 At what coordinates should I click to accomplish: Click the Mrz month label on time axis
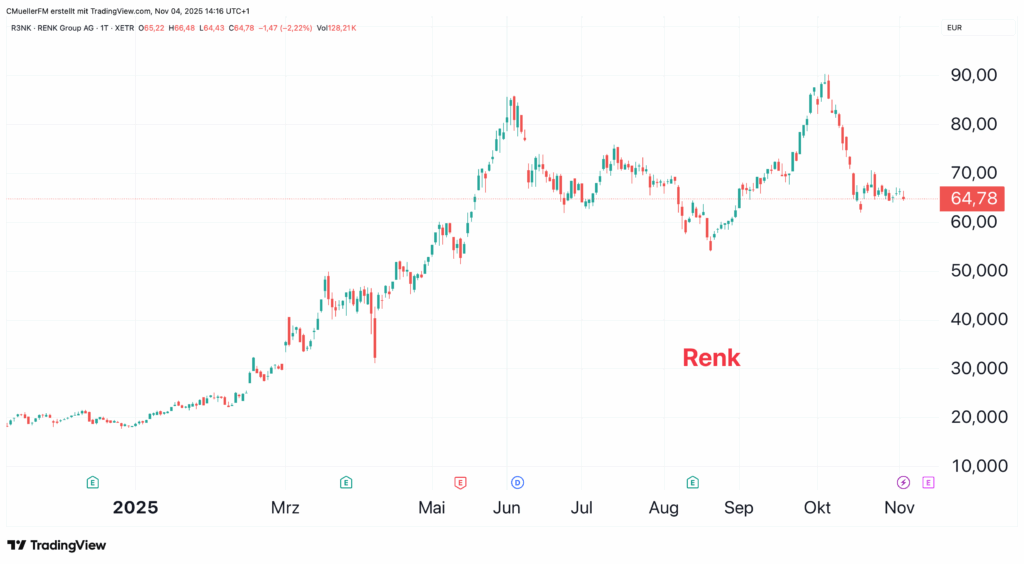point(285,508)
